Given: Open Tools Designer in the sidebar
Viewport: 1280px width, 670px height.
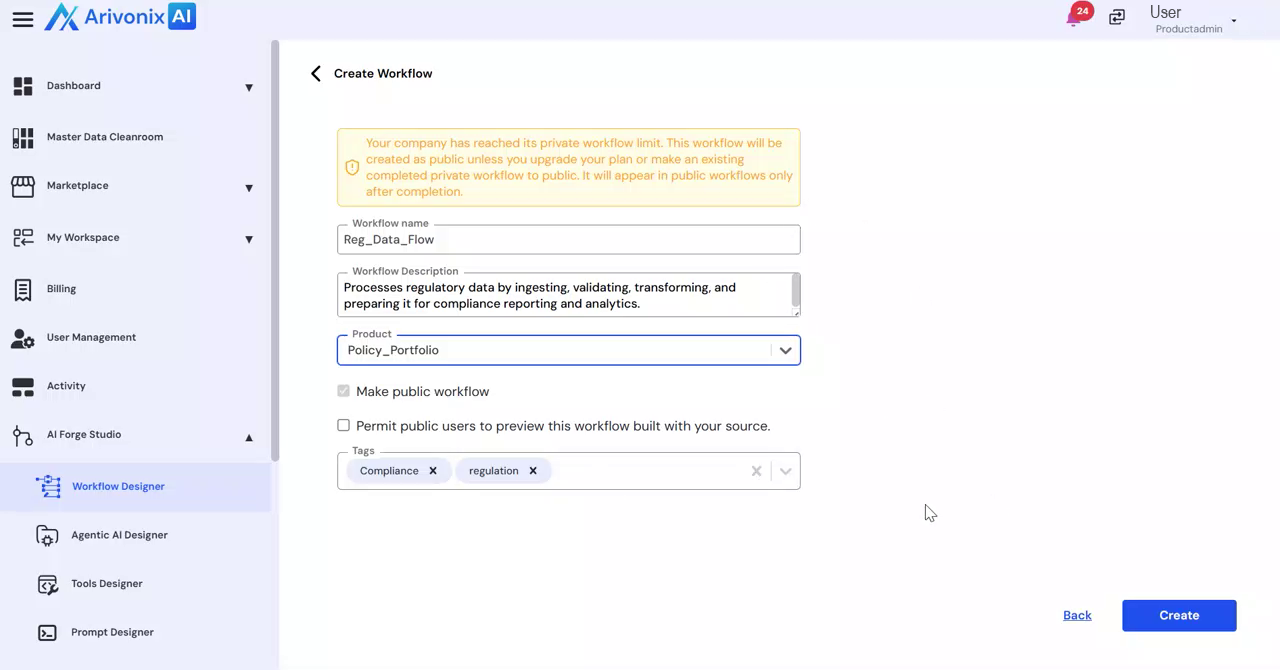Looking at the screenshot, I should pos(106,584).
